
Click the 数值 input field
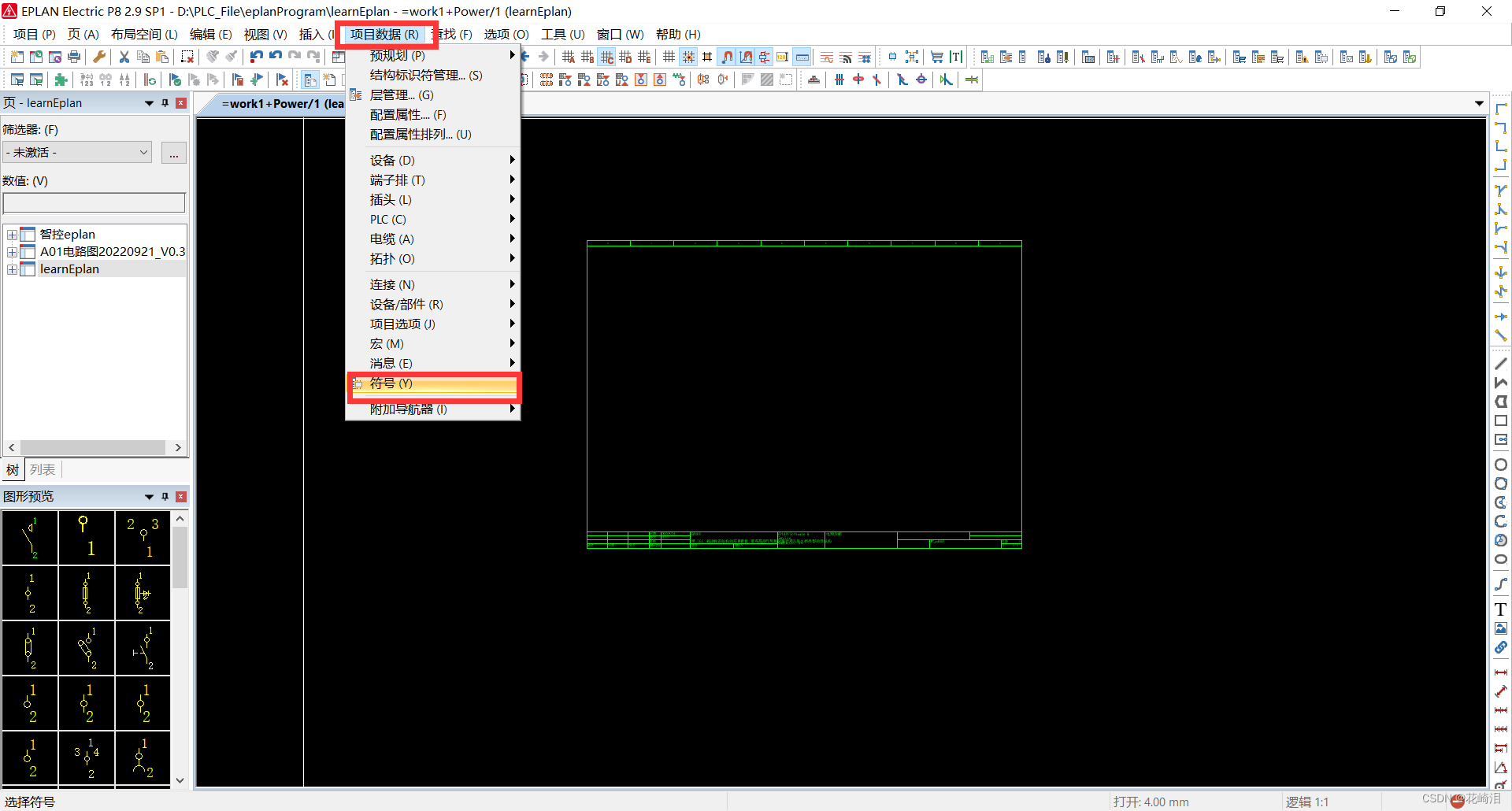coord(94,202)
